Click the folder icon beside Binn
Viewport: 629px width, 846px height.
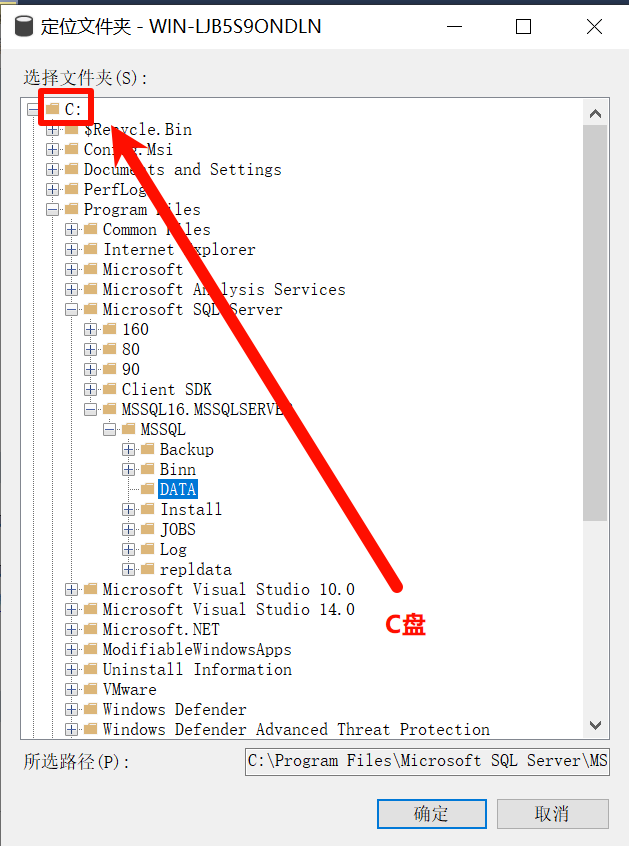[147, 469]
